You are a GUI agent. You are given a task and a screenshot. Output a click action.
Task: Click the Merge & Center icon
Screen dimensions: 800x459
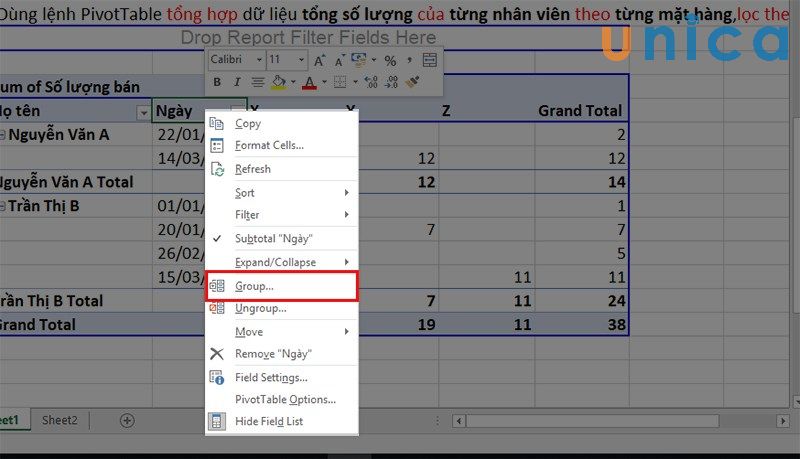[x=430, y=60]
